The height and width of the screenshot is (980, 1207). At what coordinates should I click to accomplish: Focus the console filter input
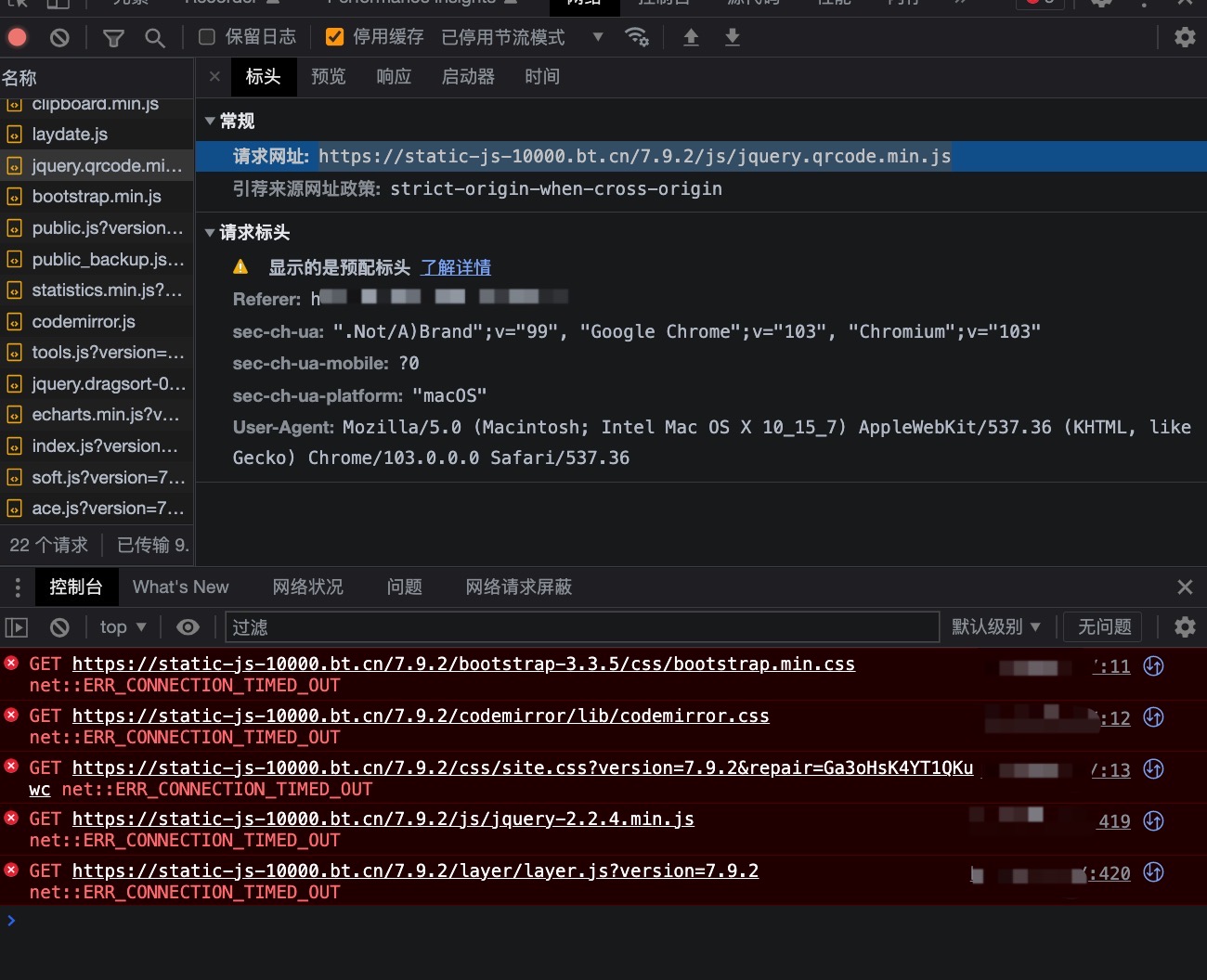pyautogui.click(x=582, y=627)
